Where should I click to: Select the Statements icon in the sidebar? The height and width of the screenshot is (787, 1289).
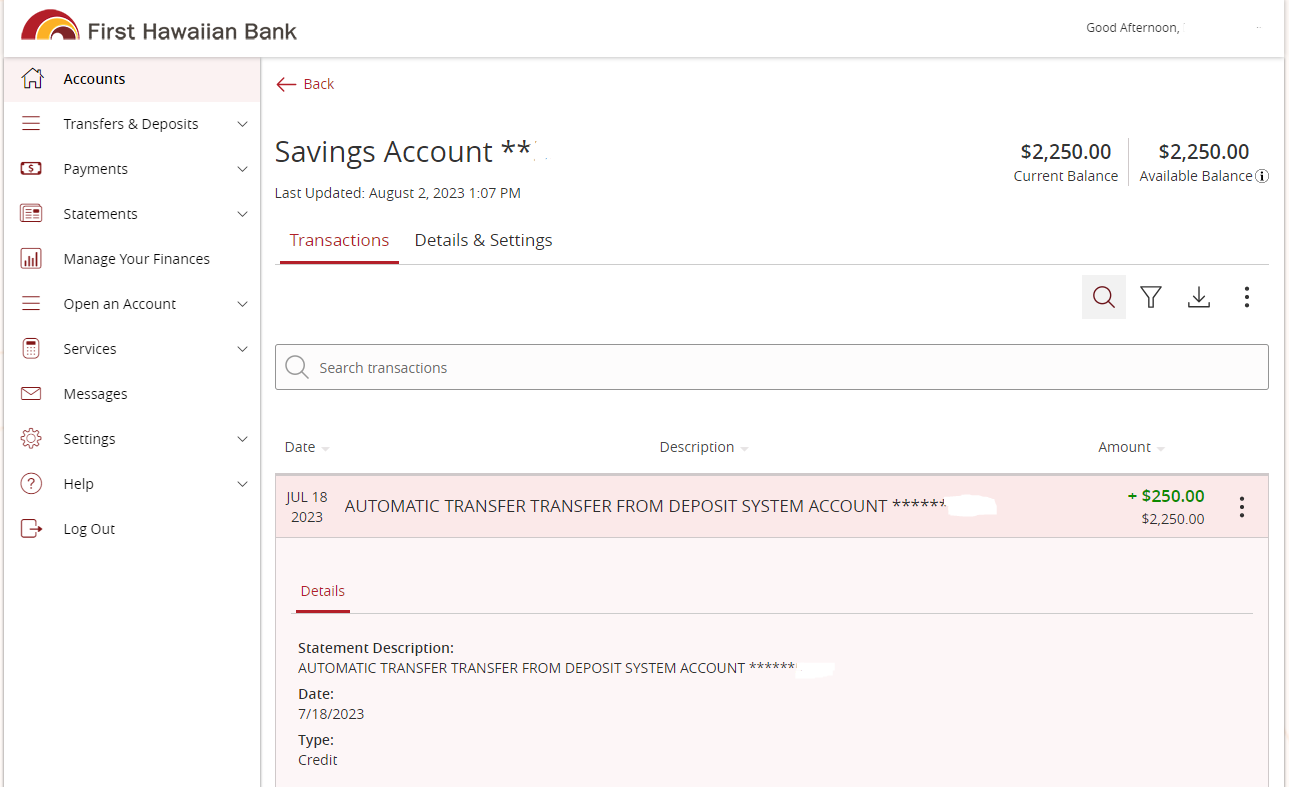pyautogui.click(x=31, y=213)
